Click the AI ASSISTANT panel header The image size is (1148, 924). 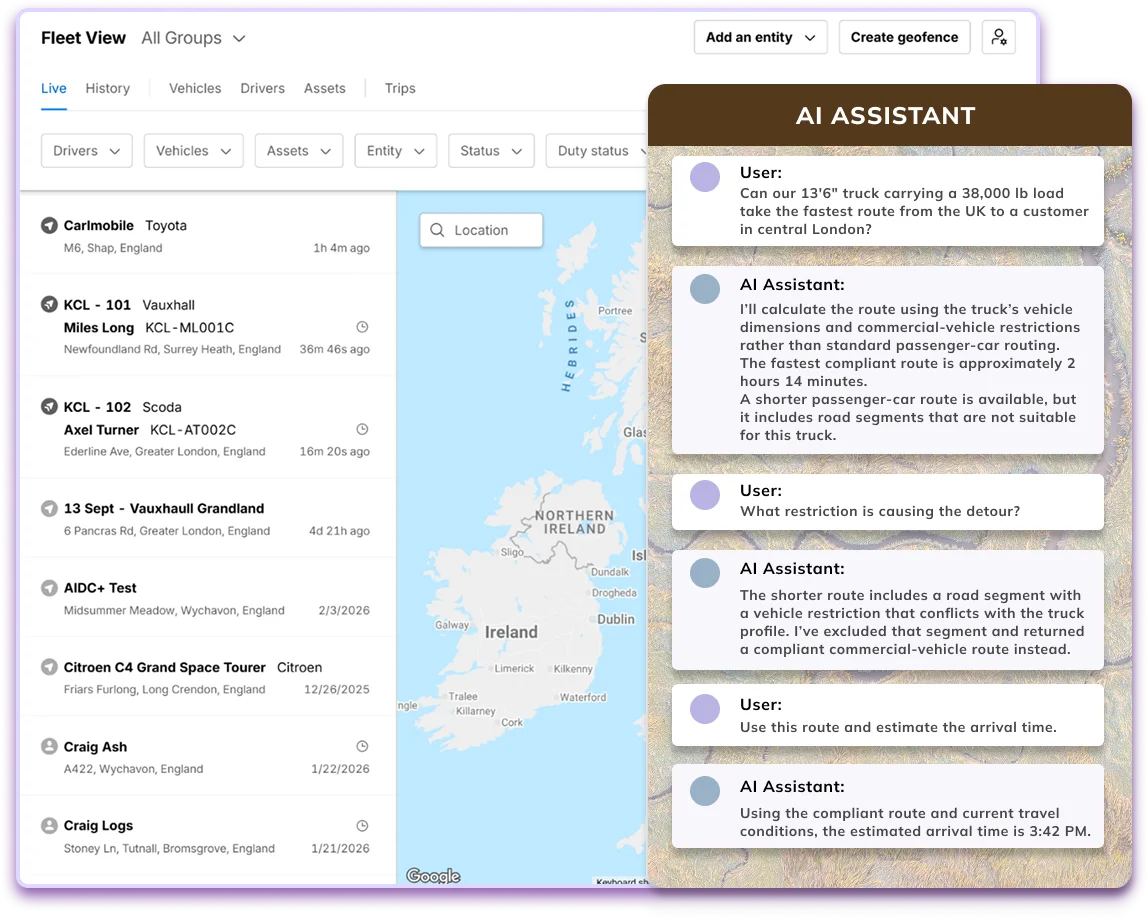coord(890,115)
